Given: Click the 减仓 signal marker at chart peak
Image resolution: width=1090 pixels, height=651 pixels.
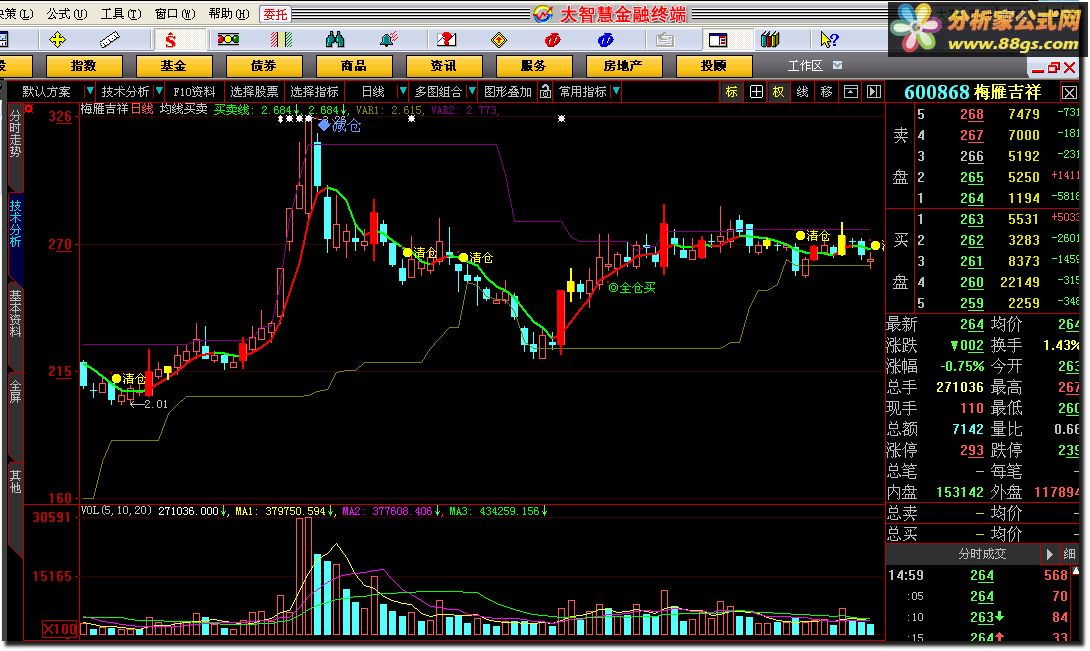Looking at the screenshot, I should (x=340, y=125).
